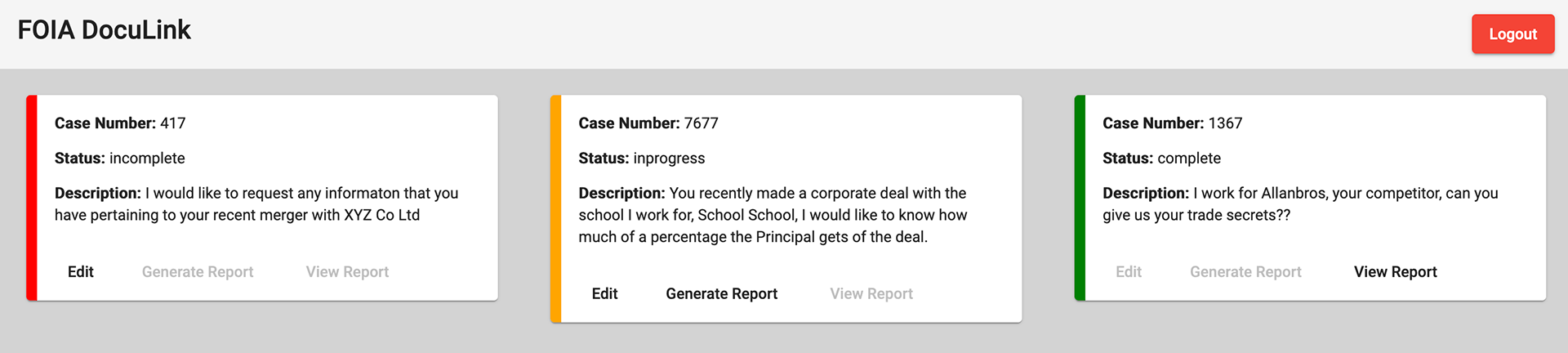The height and width of the screenshot is (353, 1568).
Task: View Report for complete case 1367
Action: 1395,272
